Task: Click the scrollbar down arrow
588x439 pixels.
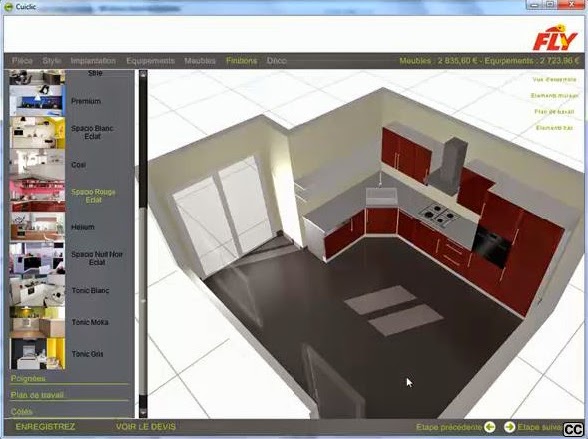Action: [x=143, y=413]
